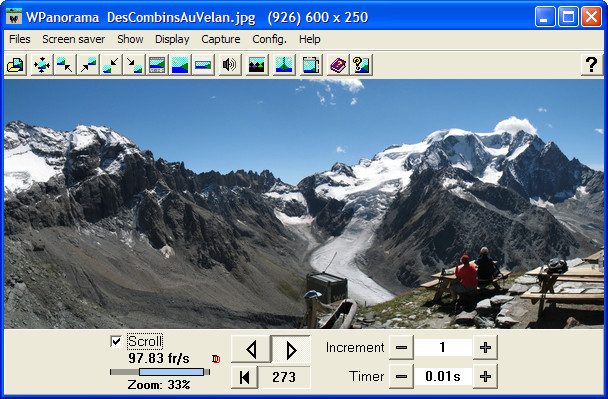Screen dimensions: 608x399
Task: Uncheck the Scroll checkbox
Action: point(116,341)
